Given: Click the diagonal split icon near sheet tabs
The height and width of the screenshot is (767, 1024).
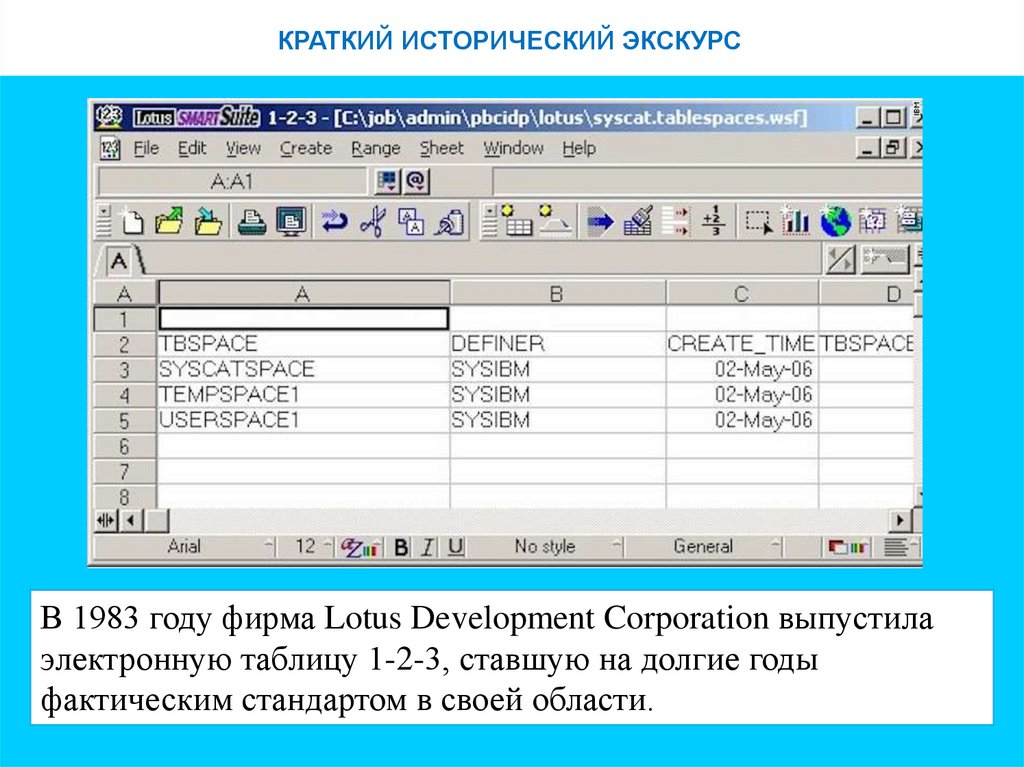Looking at the screenshot, I should [840, 259].
